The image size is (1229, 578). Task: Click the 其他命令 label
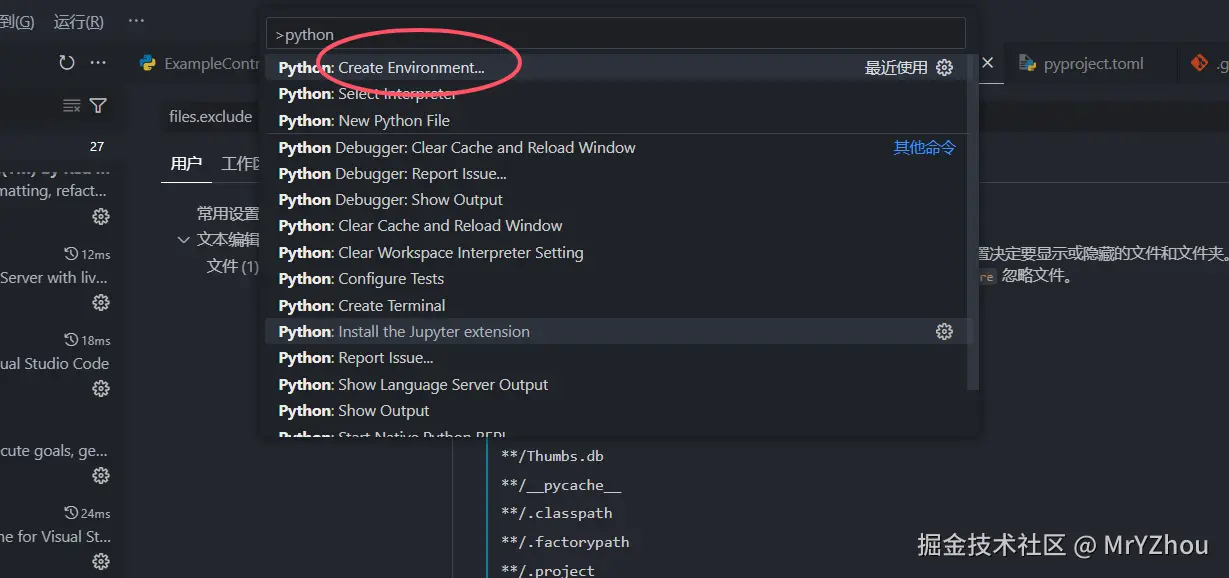tap(924, 147)
